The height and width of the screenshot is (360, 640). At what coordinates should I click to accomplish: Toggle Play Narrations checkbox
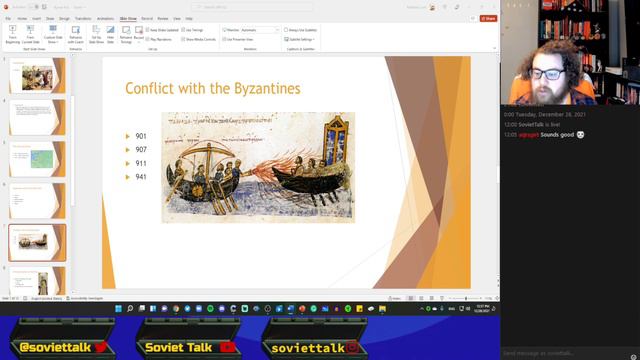tap(159, 40)
